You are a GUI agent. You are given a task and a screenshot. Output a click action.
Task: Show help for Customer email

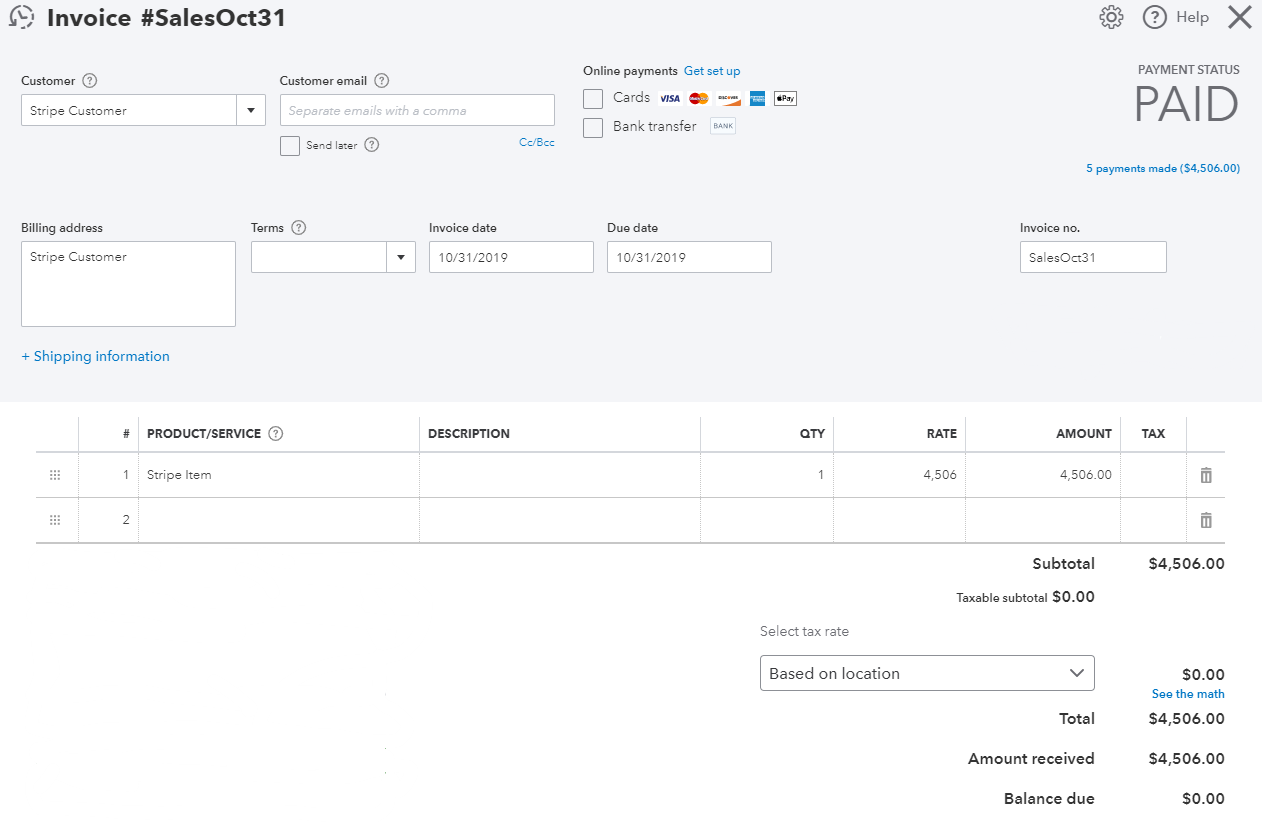(x=381, y=81)
